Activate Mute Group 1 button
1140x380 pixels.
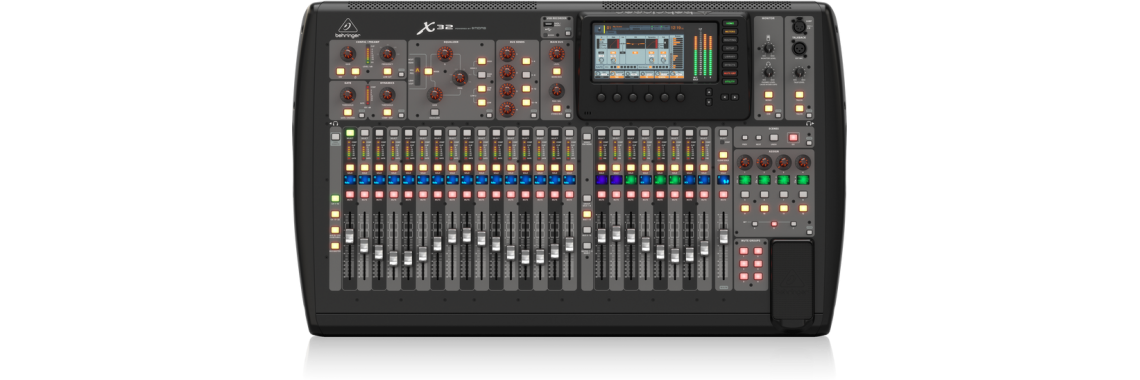click(744, 251)
